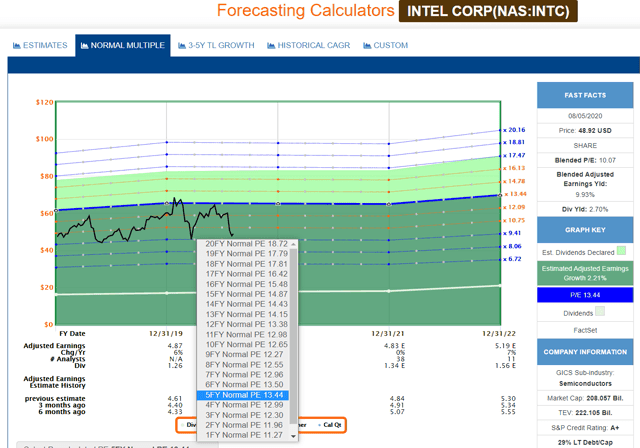Choose 1FY Normal PE 11.27
Screen dimensions: 640x448
244,435
